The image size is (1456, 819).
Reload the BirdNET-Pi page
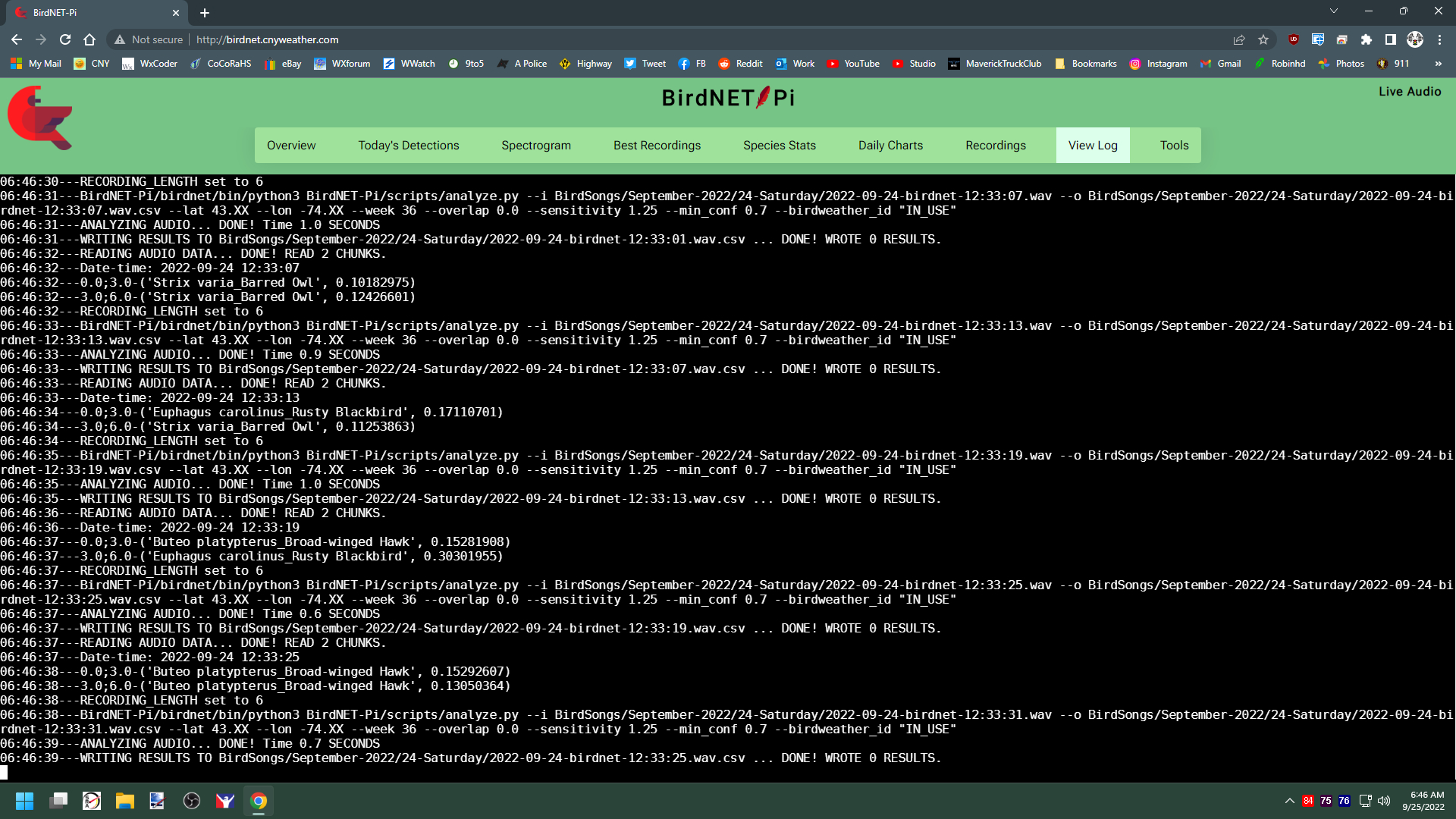65,39
